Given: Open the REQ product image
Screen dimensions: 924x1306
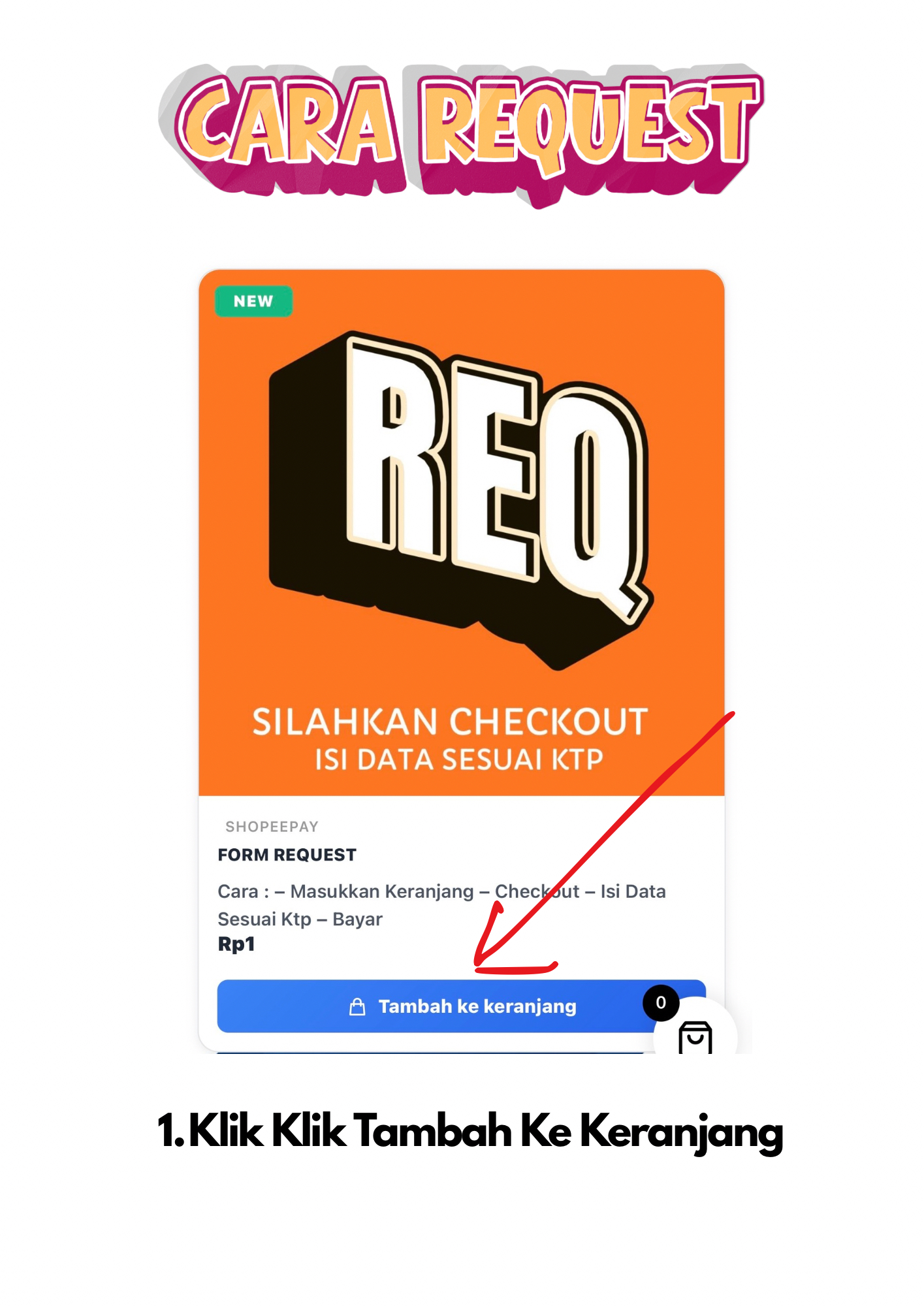Looking at the screenshot, I should click(x=462, y=532).
